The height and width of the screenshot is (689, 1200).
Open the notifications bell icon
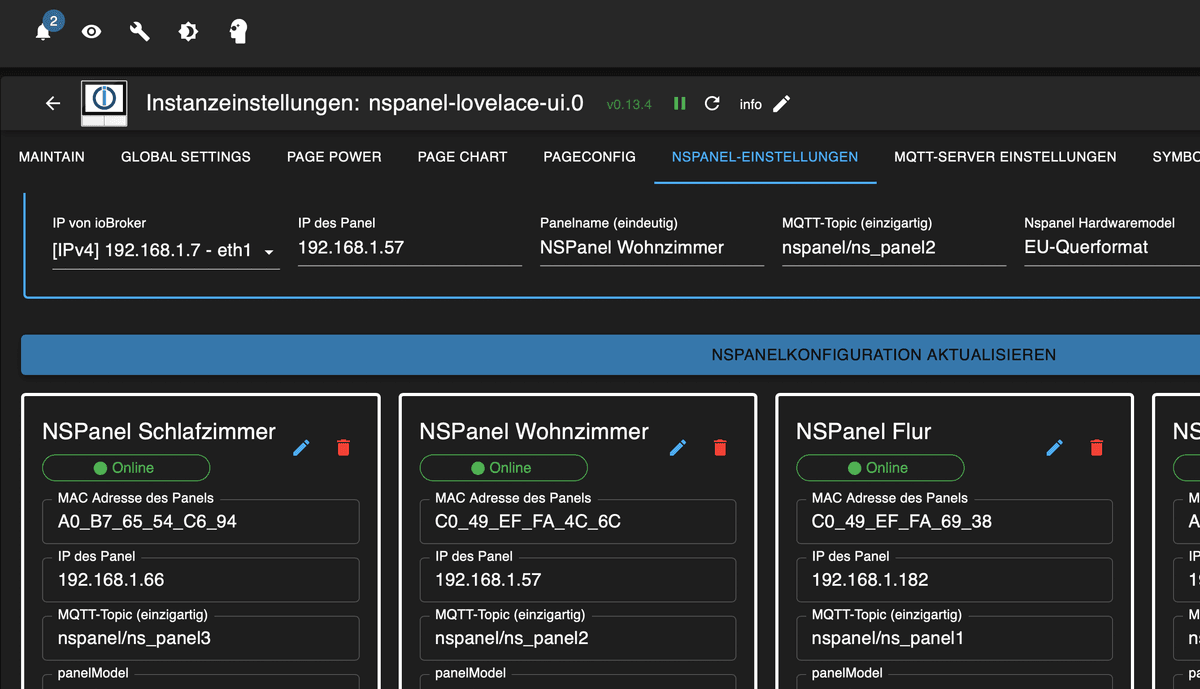(x=43, y=32)
